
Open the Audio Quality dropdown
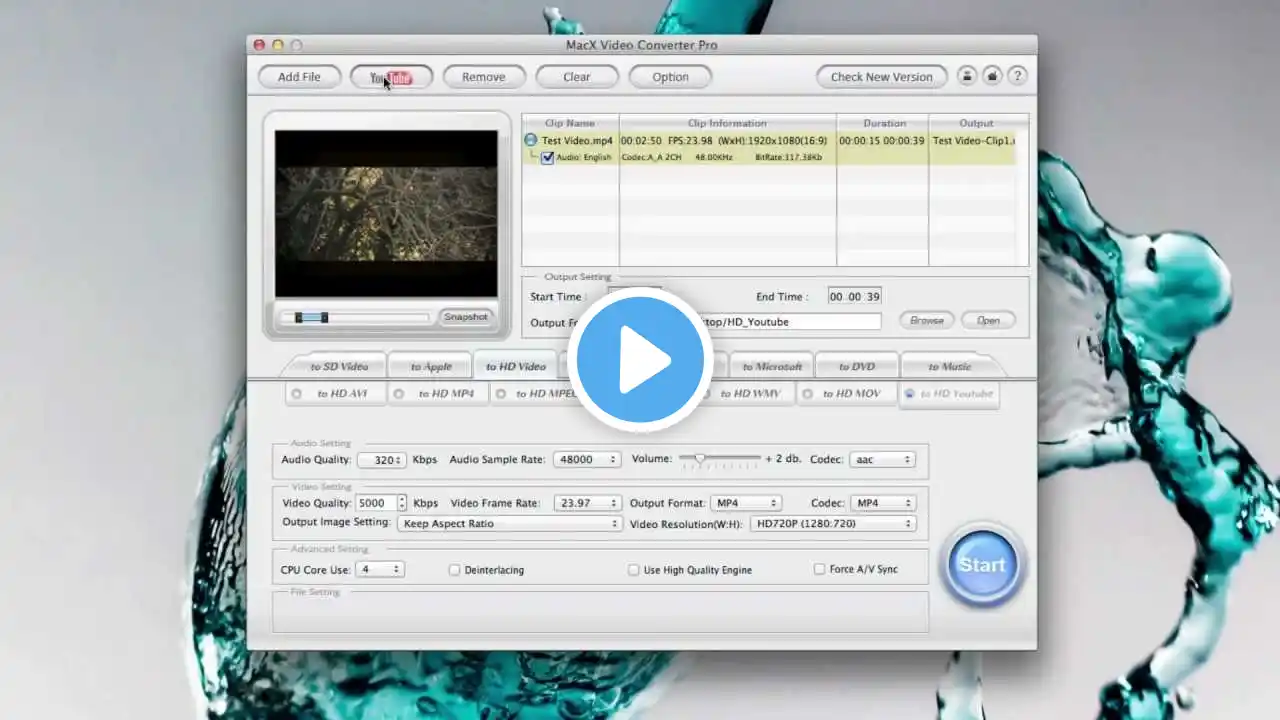381,460
